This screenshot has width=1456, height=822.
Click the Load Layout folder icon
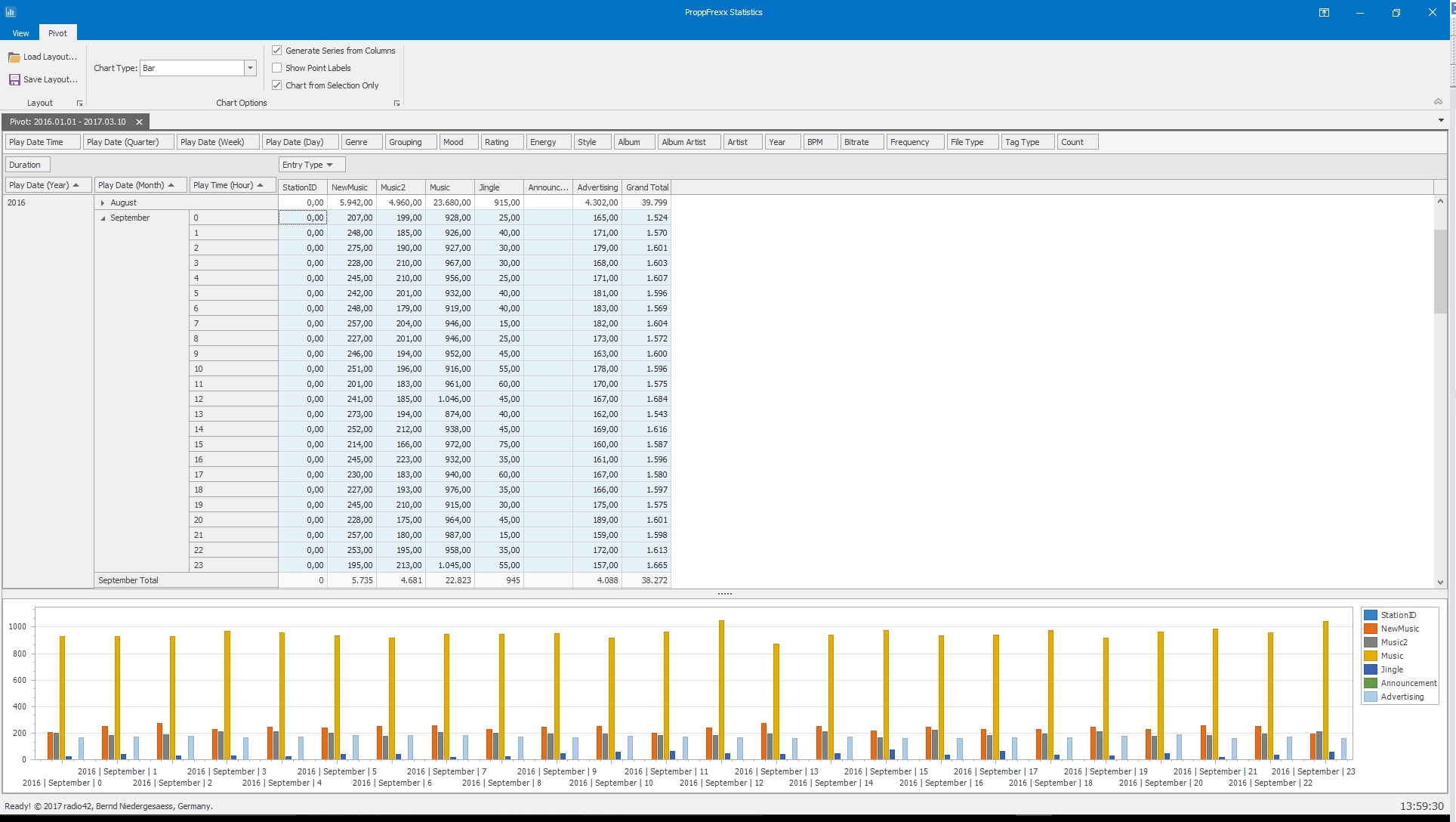14,57
